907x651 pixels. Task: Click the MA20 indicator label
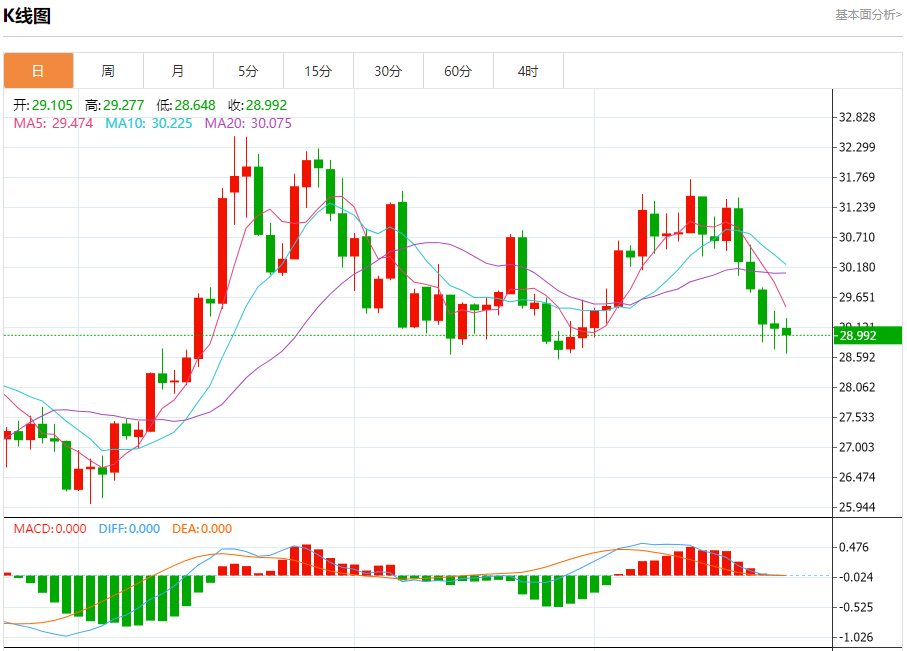pos(248,123)
